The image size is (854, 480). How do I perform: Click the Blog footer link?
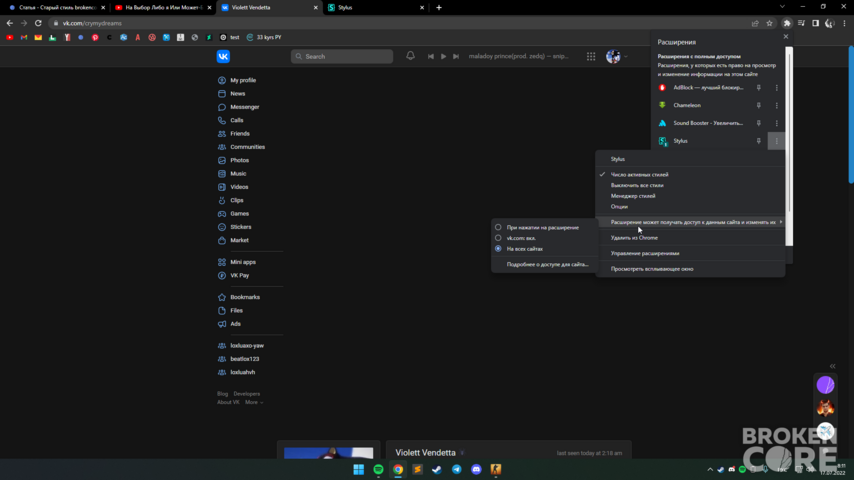(x=222, y=394)
